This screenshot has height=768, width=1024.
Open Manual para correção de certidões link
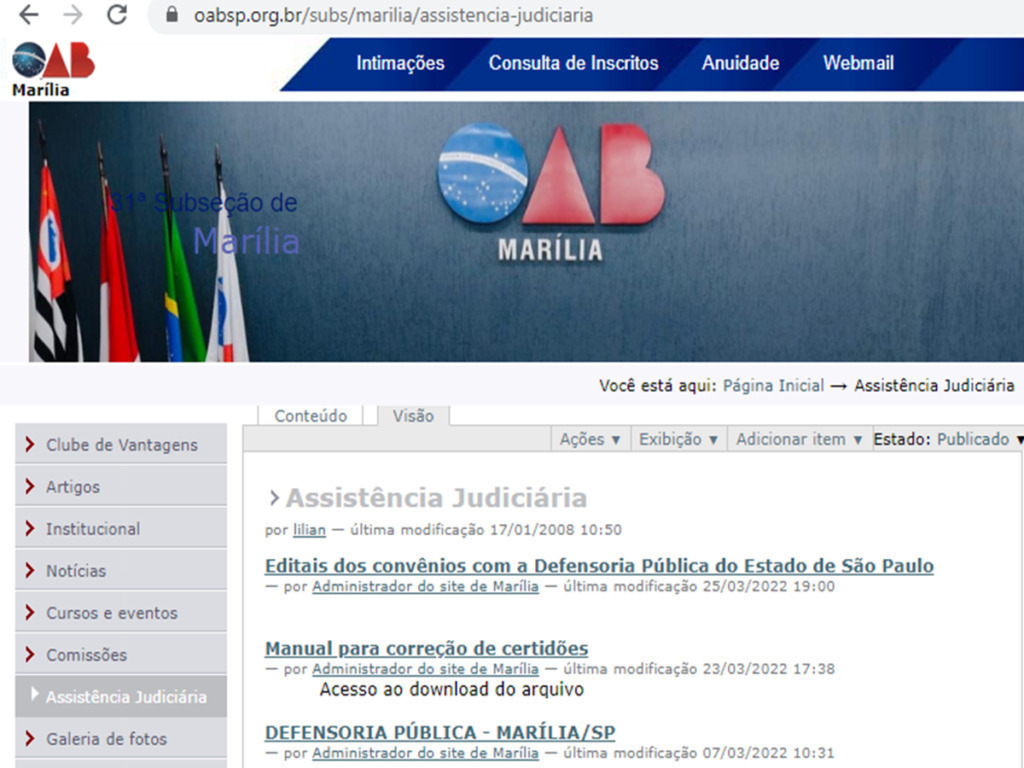pyautogui.click(x=426, y=648)
